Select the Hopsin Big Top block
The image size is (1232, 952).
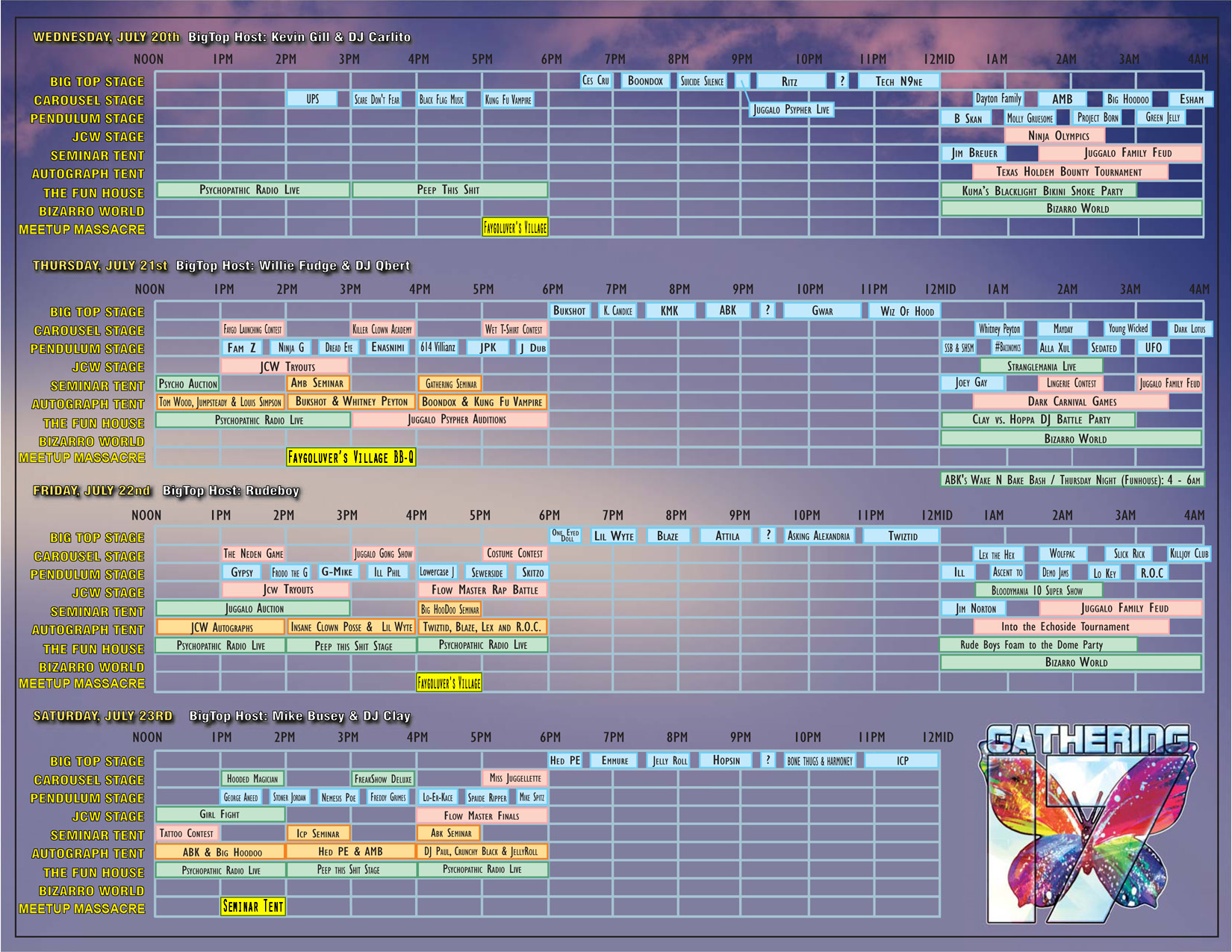(727, 760)
